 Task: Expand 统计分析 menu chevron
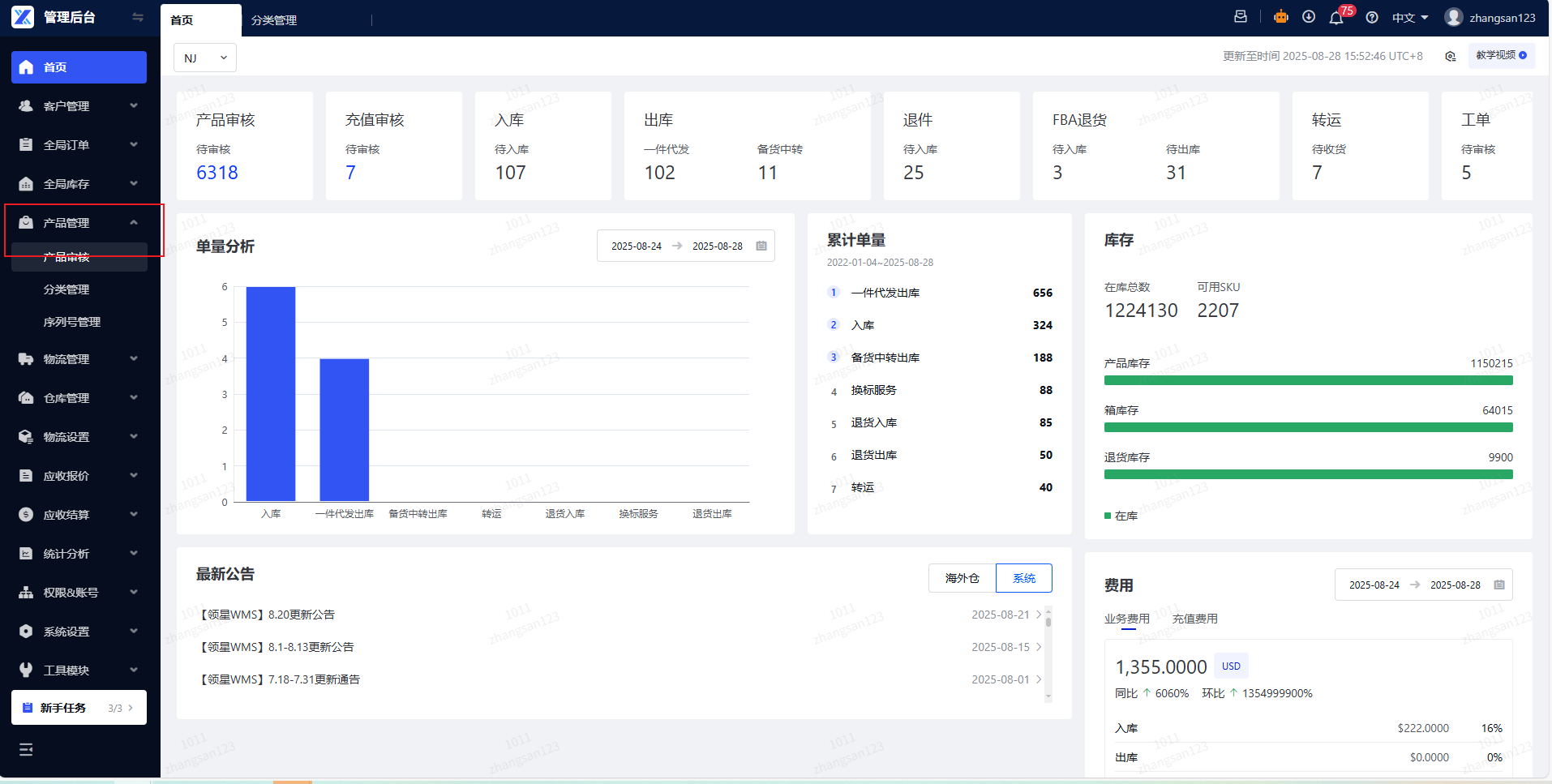134,553
